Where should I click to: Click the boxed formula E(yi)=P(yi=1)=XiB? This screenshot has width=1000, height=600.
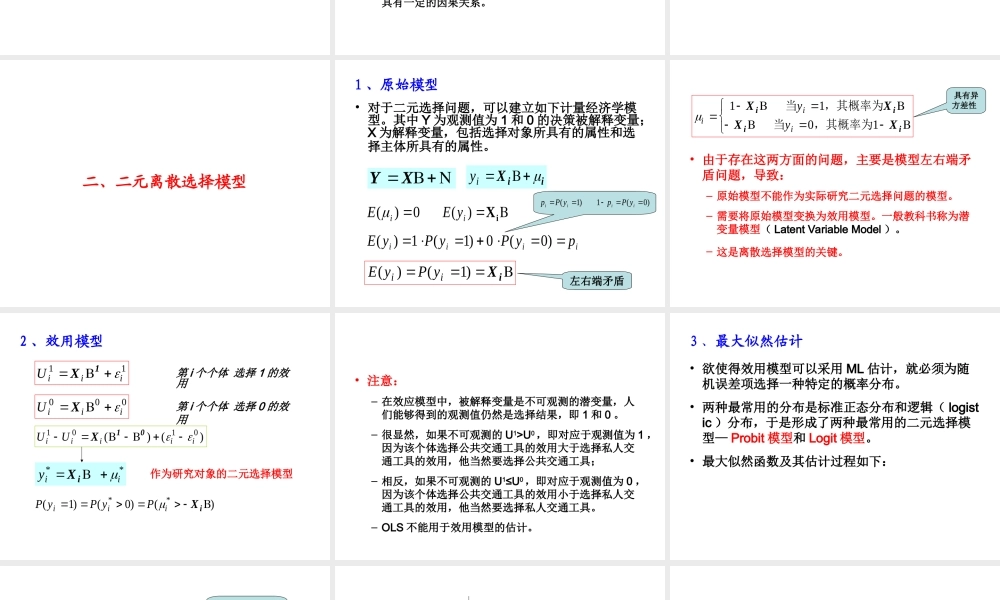click(x=443, y=272)
